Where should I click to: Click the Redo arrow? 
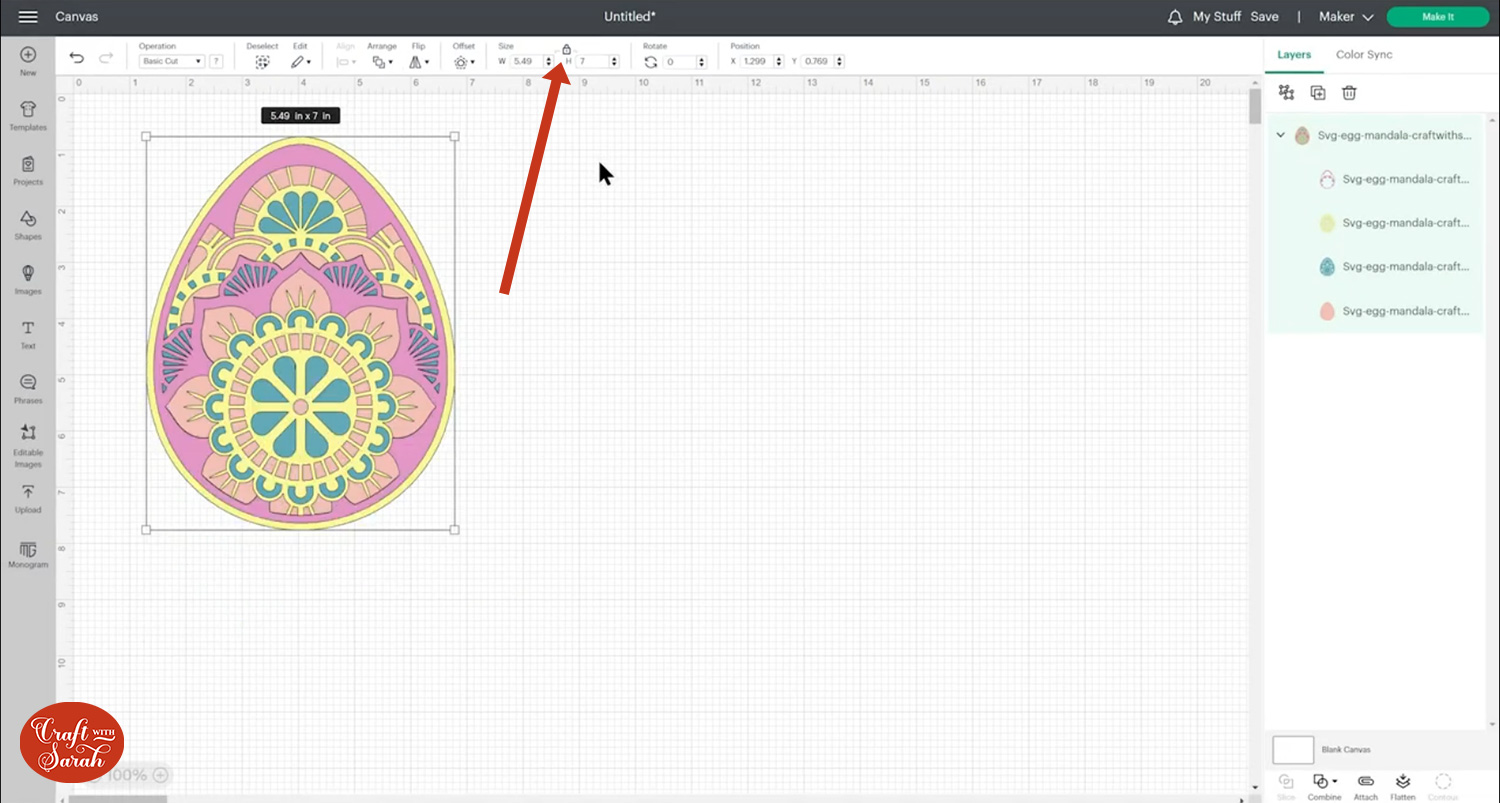(x=106, y=59)
